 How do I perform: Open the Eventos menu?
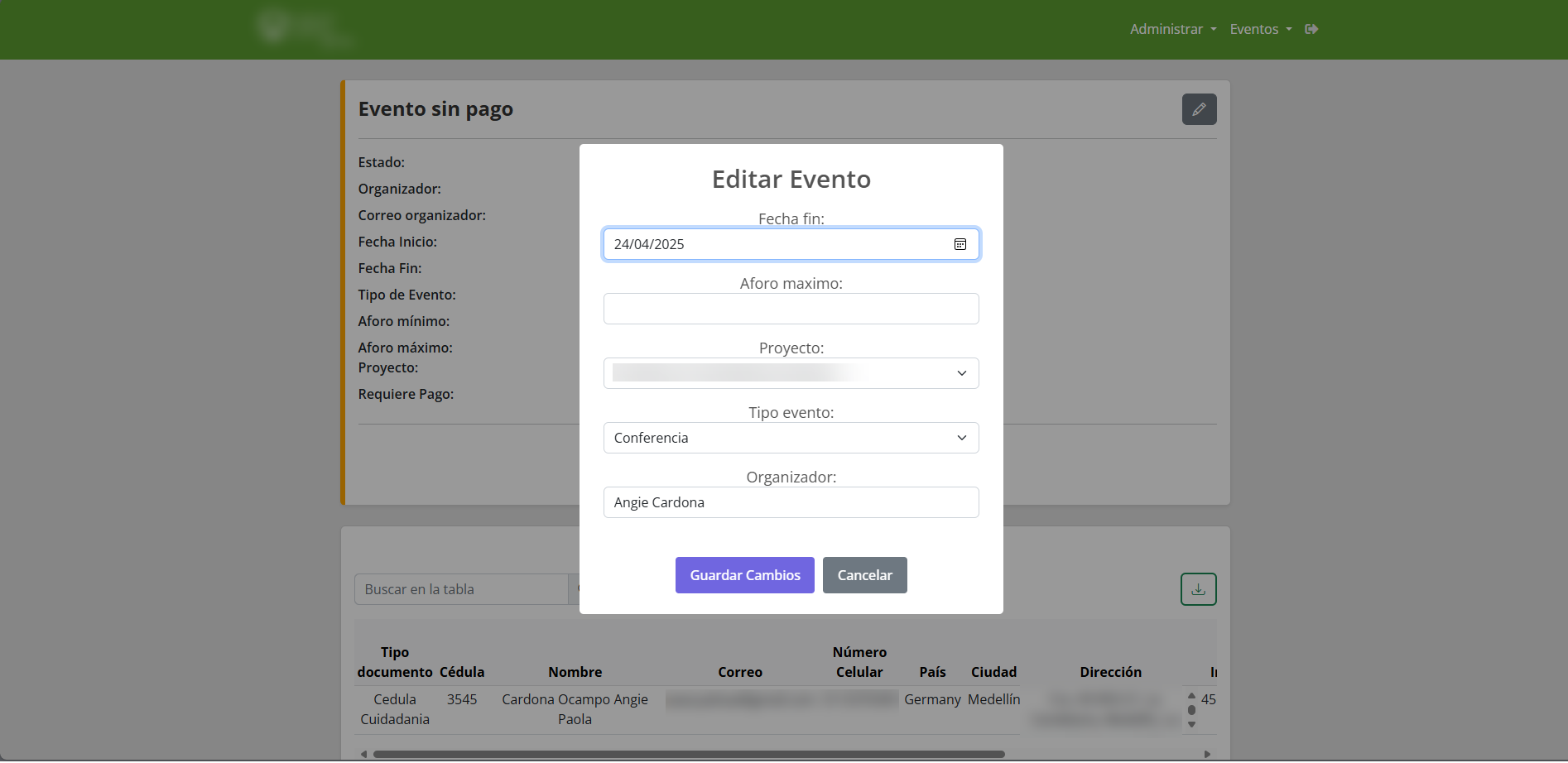click(x=1260, y=29)
